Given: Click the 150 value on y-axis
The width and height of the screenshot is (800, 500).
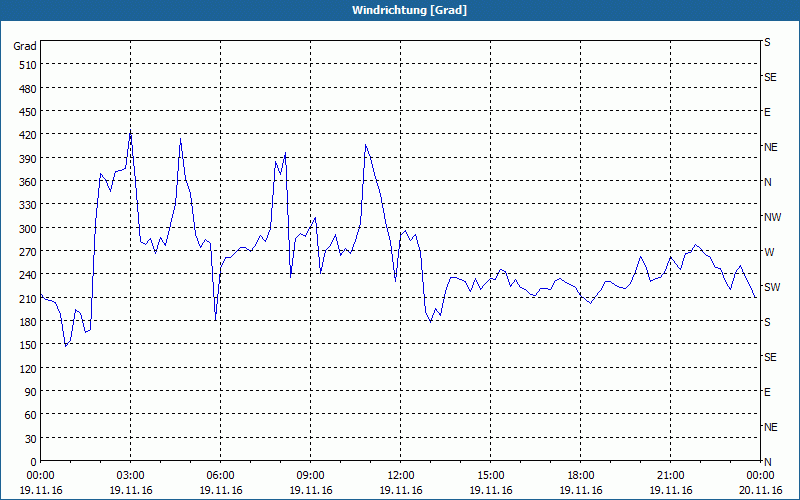Looking at the screenshot, I should (x=25, y=345).
